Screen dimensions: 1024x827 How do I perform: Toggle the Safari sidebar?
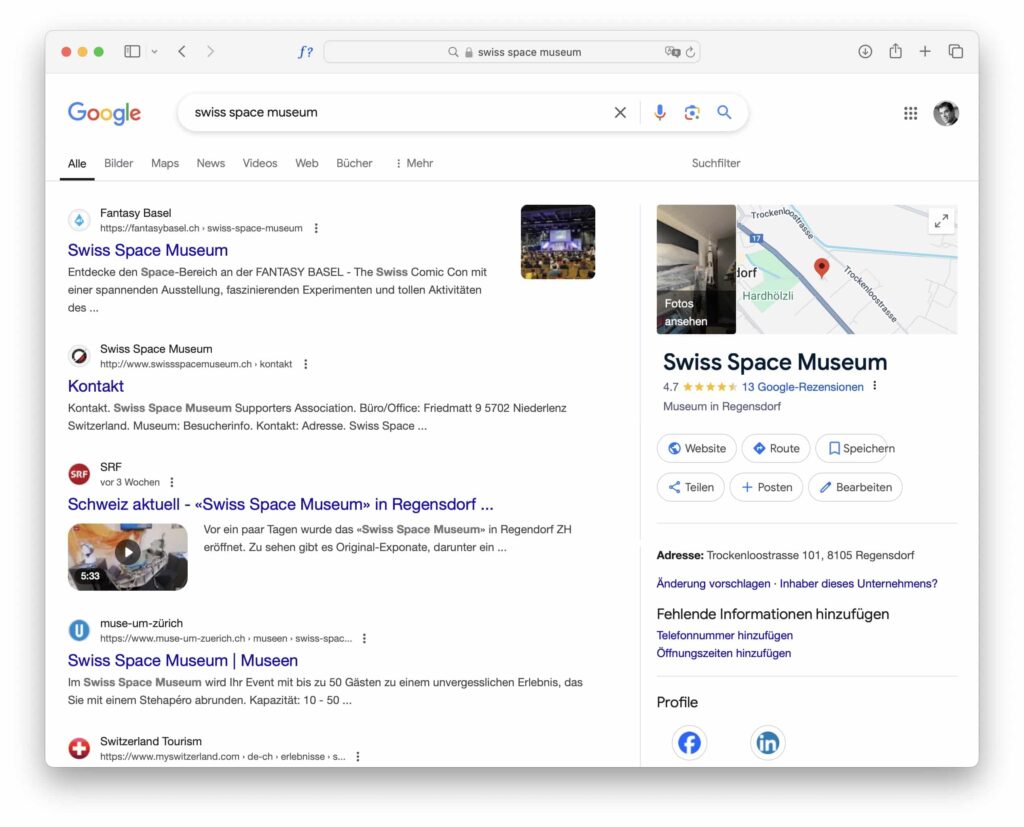[132, 51]
